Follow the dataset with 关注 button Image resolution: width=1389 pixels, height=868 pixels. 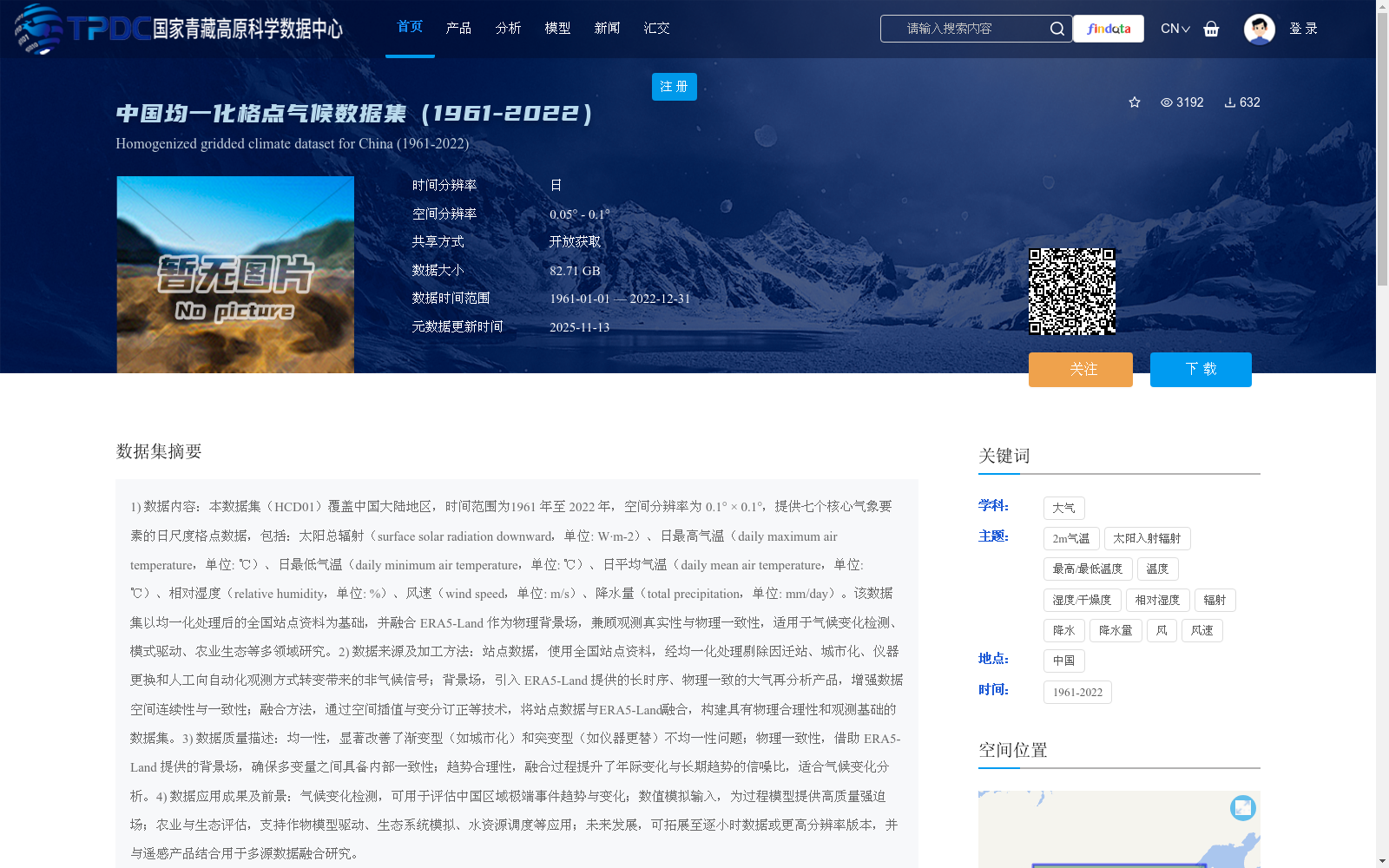tap(1080, 369)
